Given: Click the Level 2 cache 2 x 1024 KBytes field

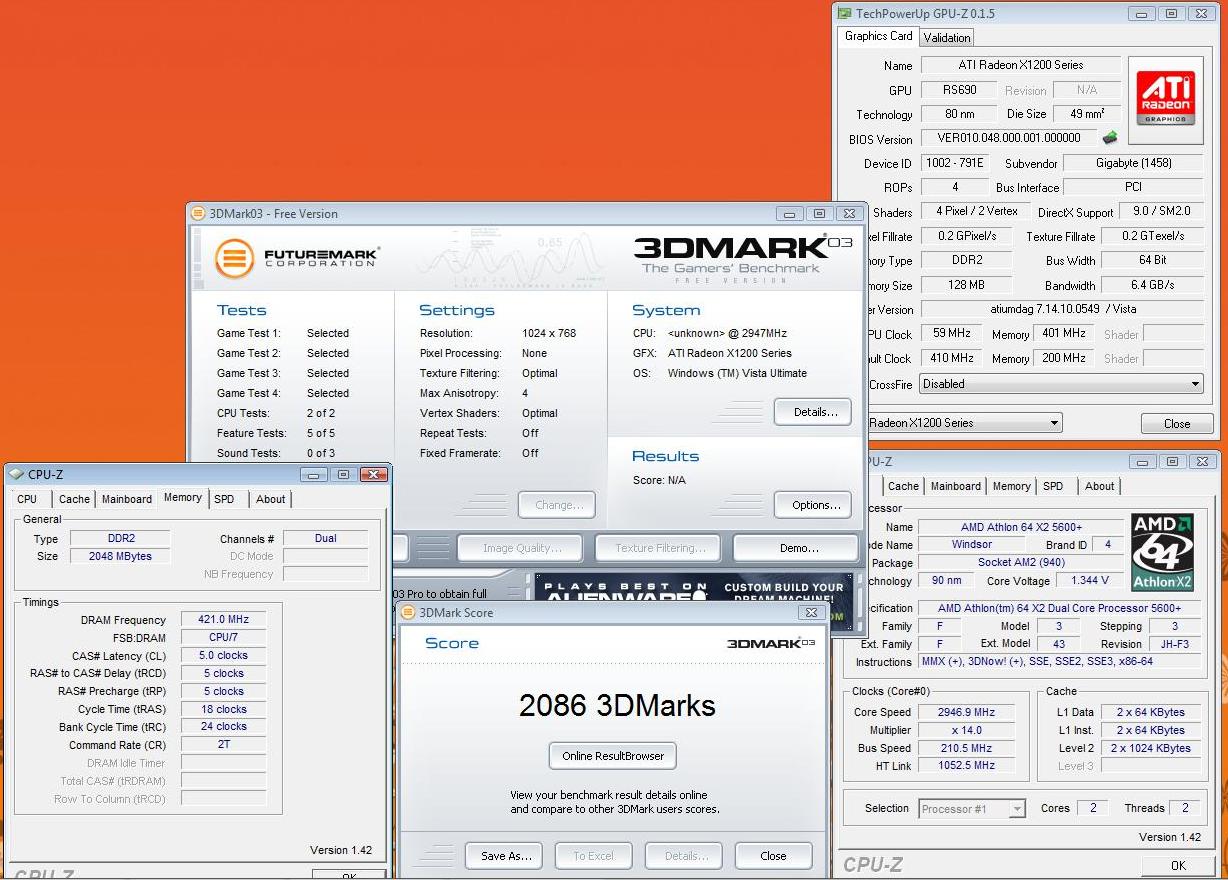Looking at the screenshot, I should point(1150,749).
